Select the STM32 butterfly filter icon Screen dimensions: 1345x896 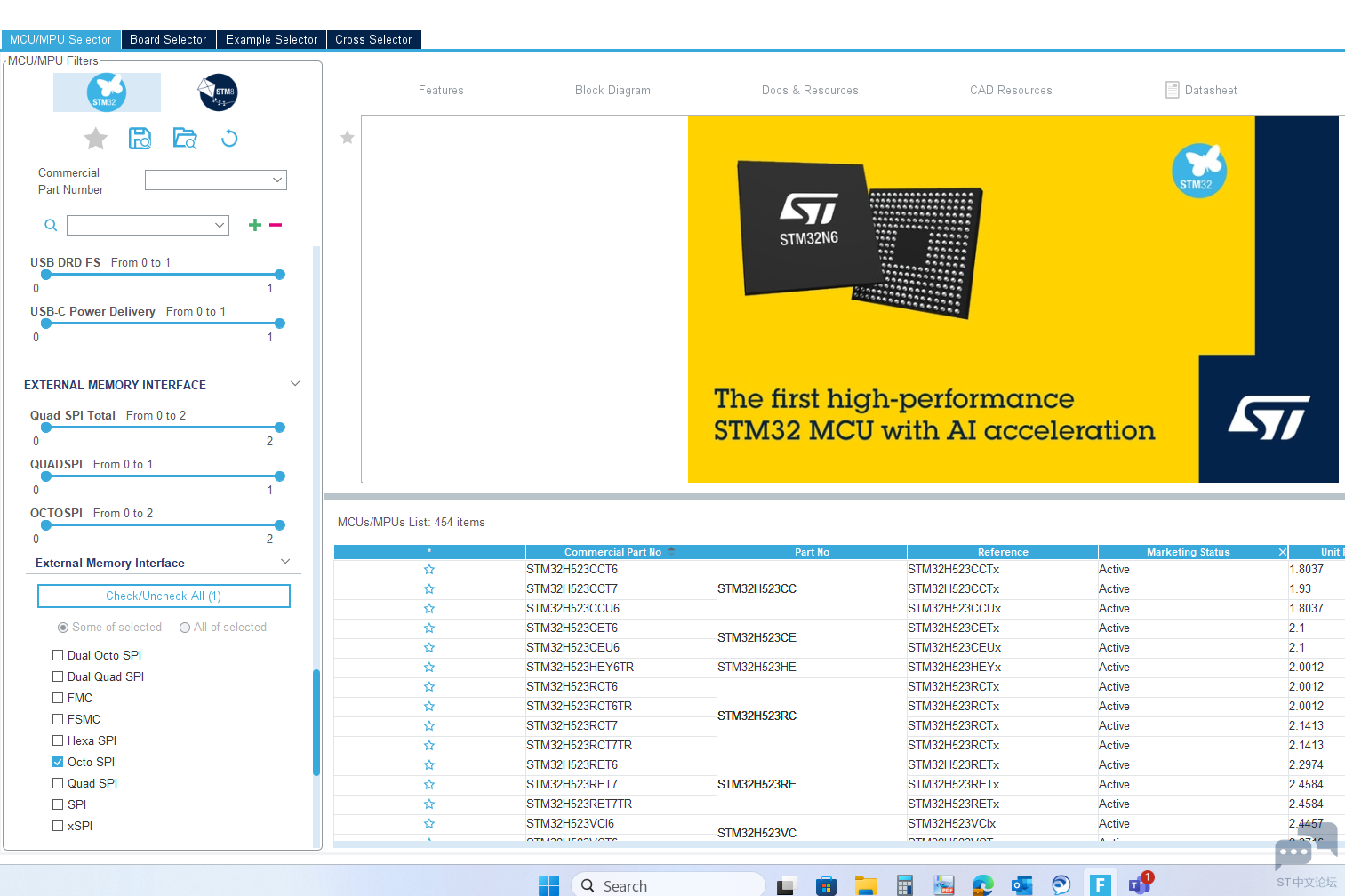coord(107,92)
